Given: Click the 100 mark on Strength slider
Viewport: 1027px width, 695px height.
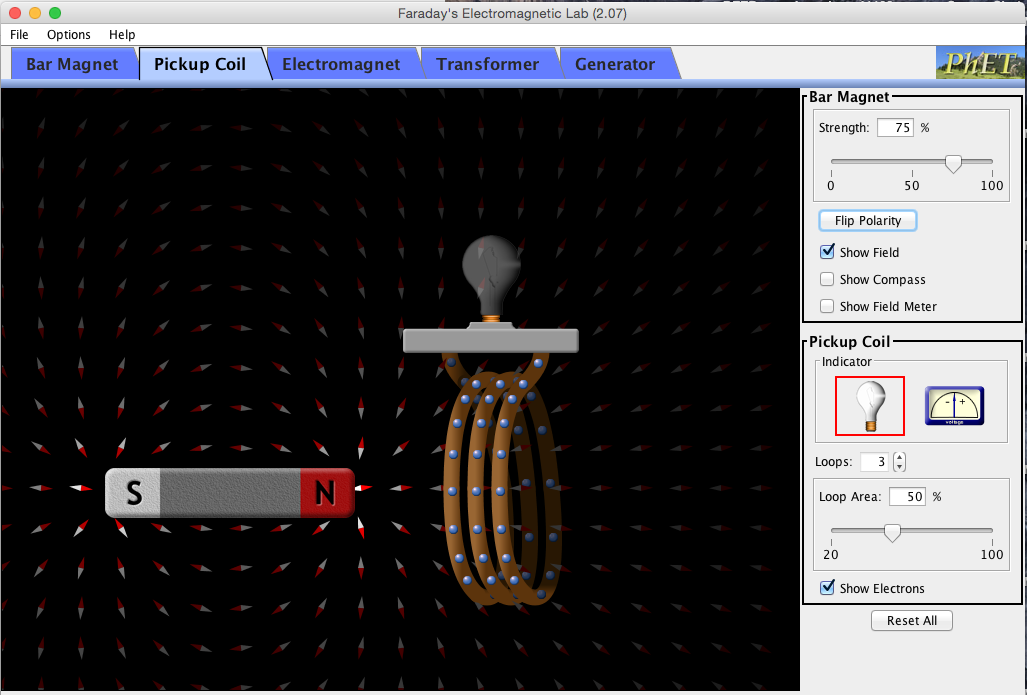Looking at the screenshot, I should click(x=992, y=185).
